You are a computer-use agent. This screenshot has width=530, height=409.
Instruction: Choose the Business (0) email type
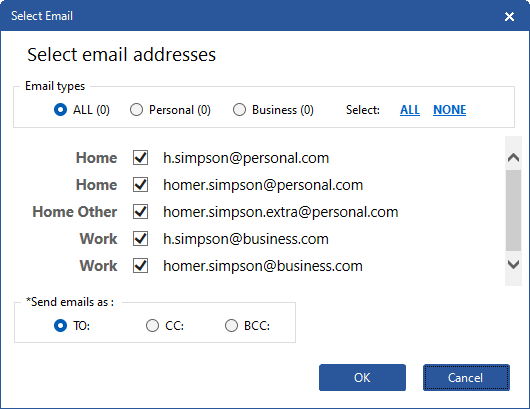239,110
